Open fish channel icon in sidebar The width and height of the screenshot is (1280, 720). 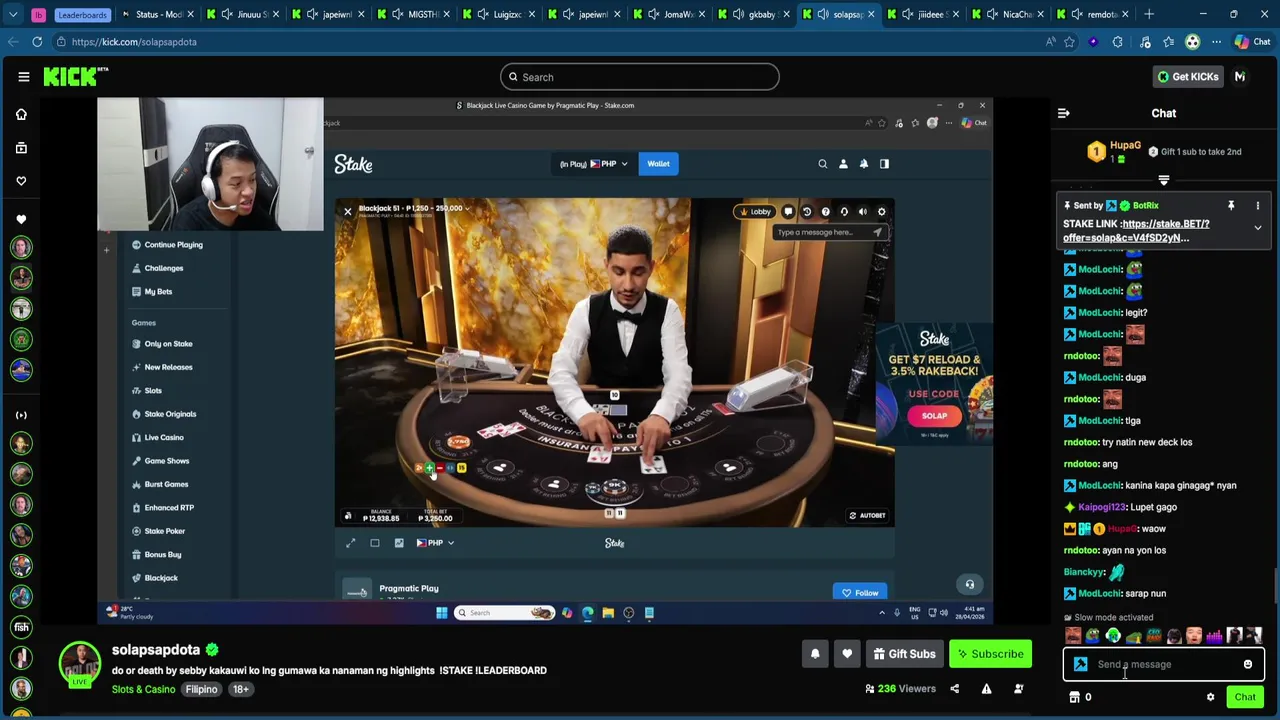(21, 628)
